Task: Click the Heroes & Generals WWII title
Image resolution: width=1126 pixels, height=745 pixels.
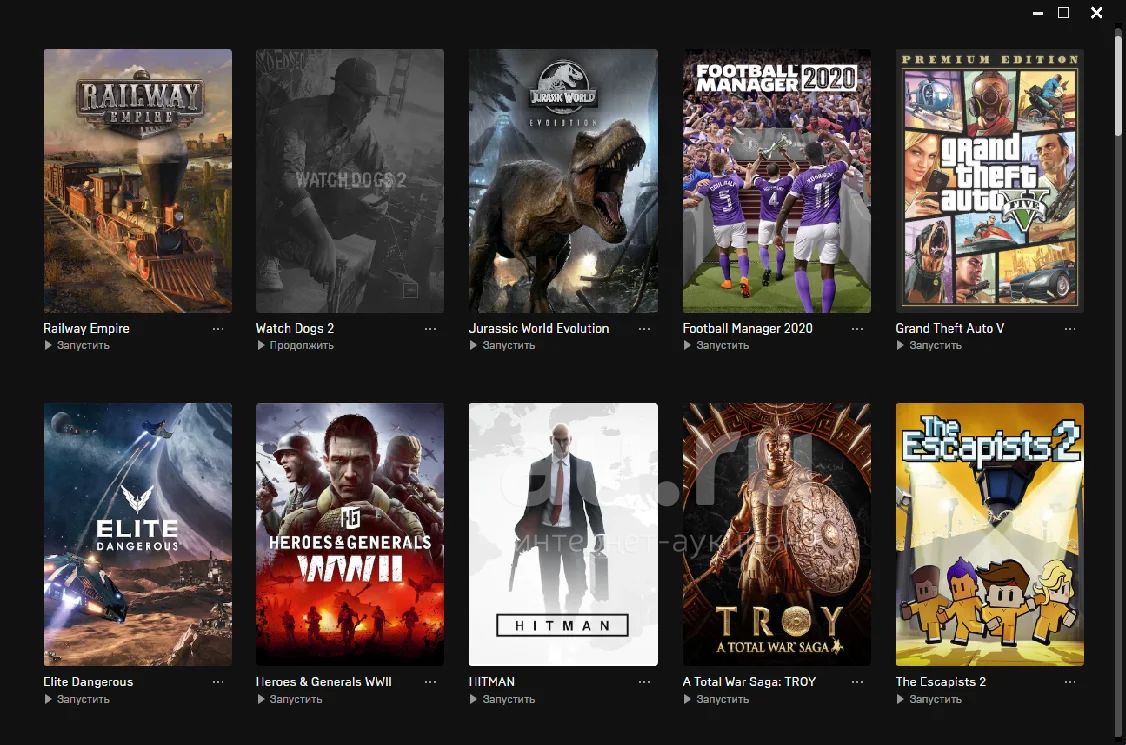Action: click(324, 682)
